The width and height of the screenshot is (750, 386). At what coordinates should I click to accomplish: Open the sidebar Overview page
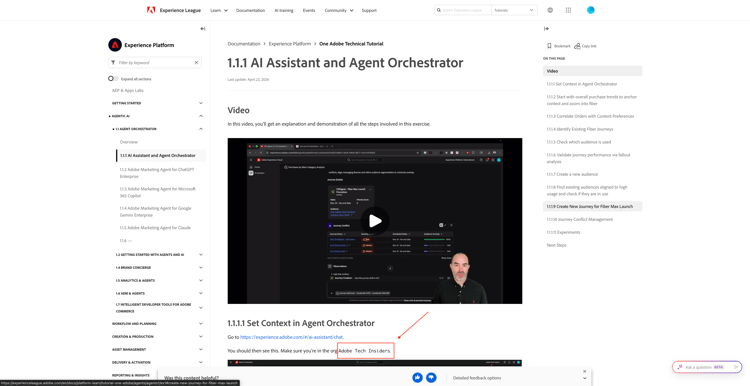click(129, 142)
